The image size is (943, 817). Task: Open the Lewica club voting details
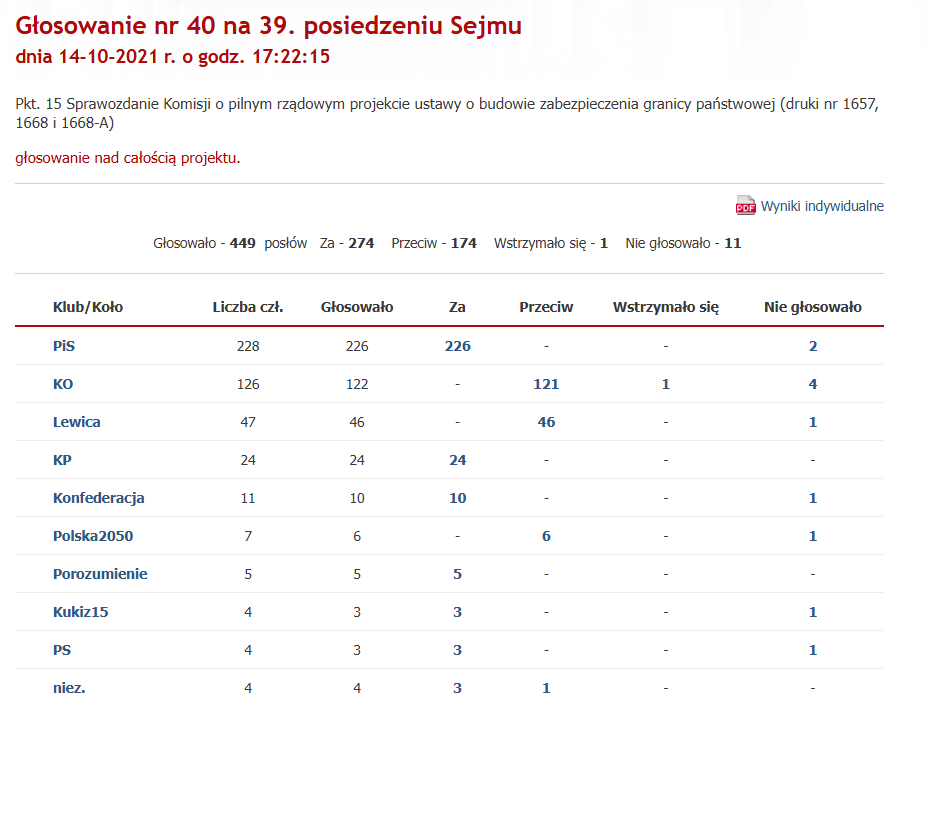click(x=77, y=421)
